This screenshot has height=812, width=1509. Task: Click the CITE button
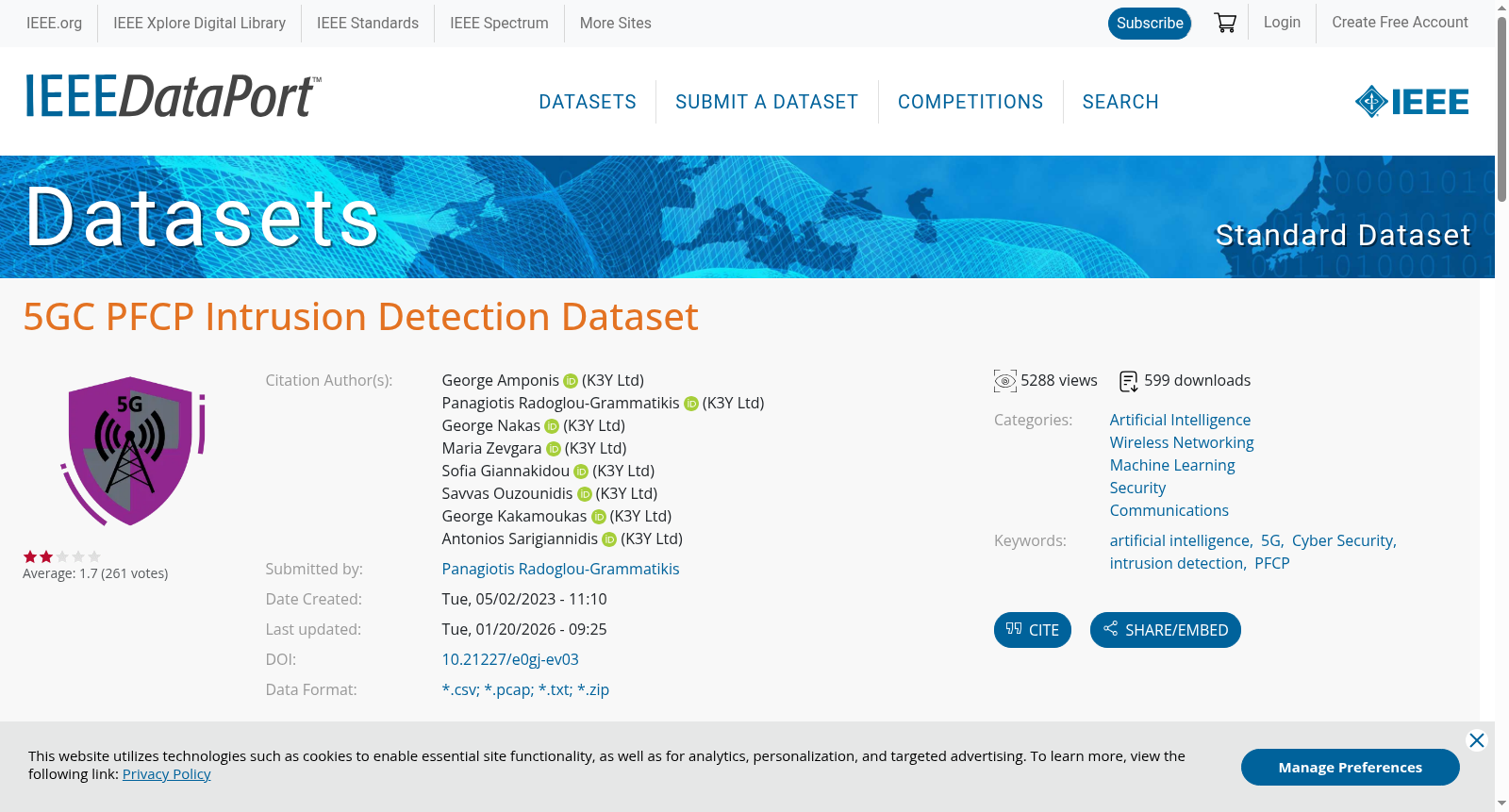click(x=1033, y=630)
